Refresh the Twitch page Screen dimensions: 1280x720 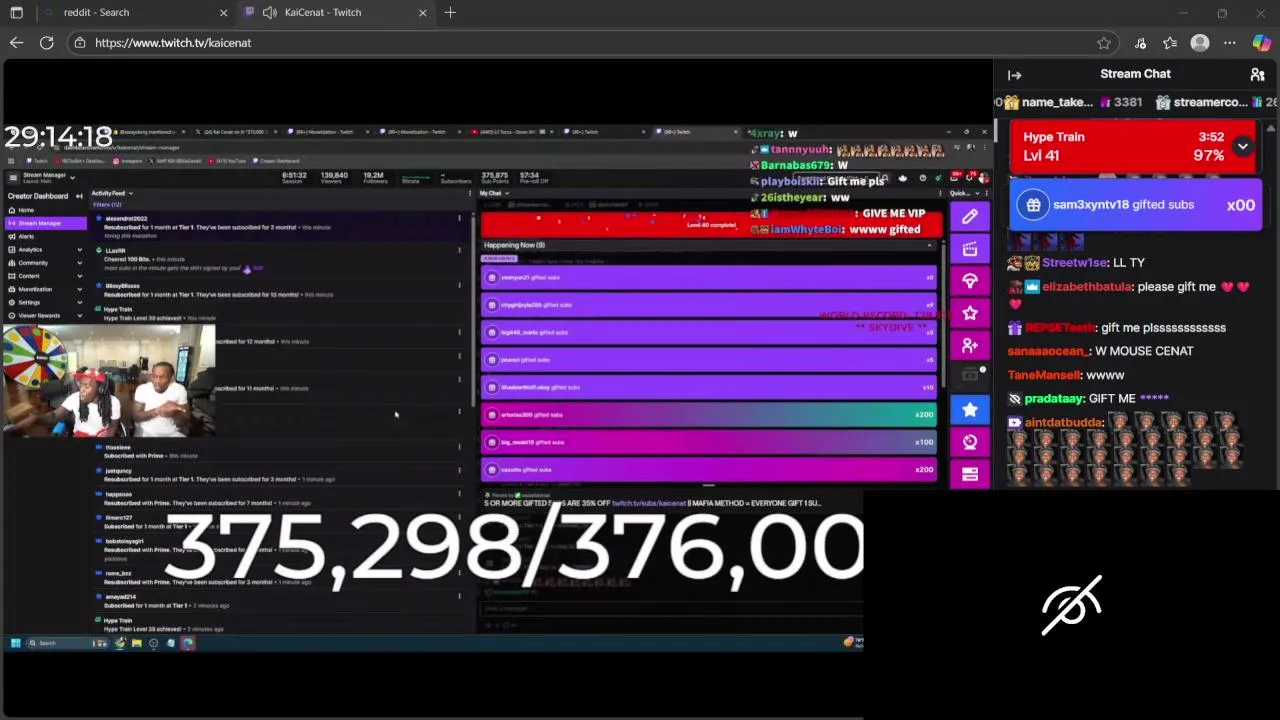pos(46,43)
